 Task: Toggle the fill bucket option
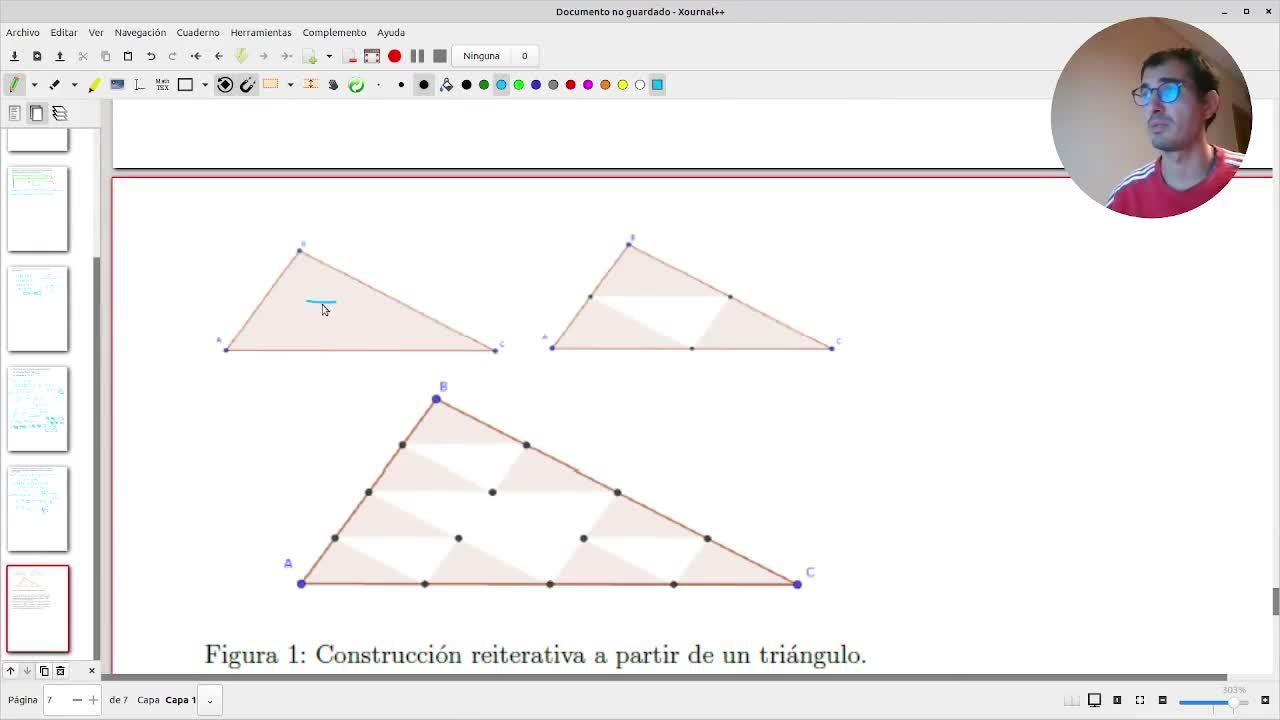pos(446,85)
